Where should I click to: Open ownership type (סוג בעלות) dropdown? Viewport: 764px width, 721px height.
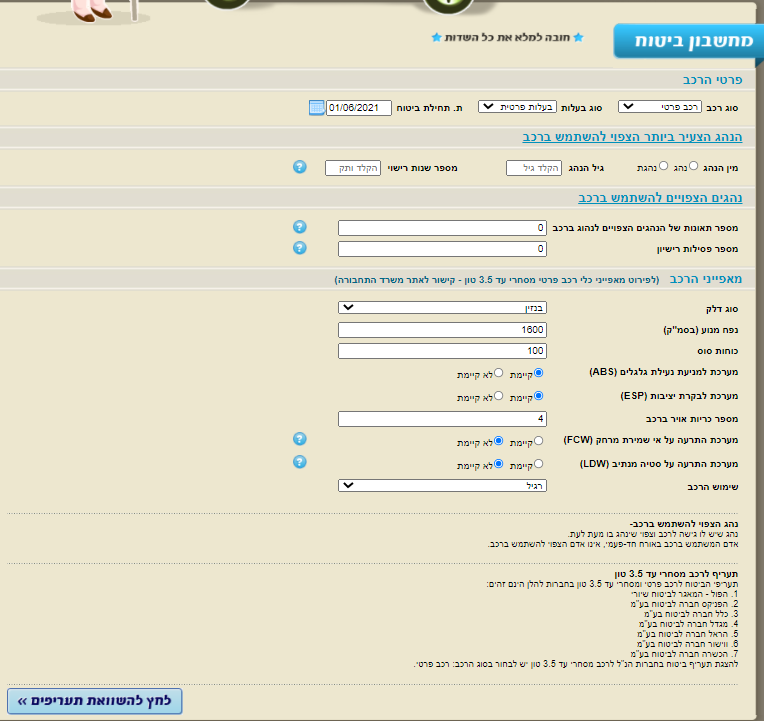click(x=517, y=107)
